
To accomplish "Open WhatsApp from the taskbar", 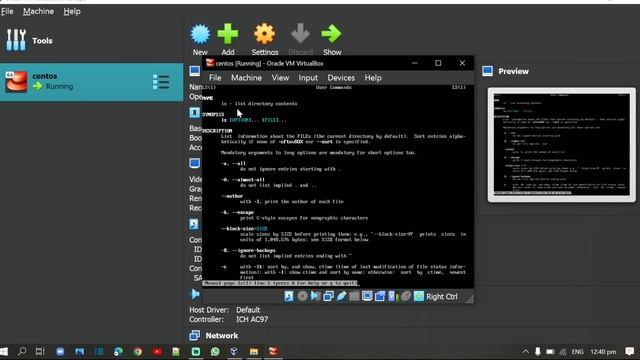I will pyautogui.click(x=215, y=351).
